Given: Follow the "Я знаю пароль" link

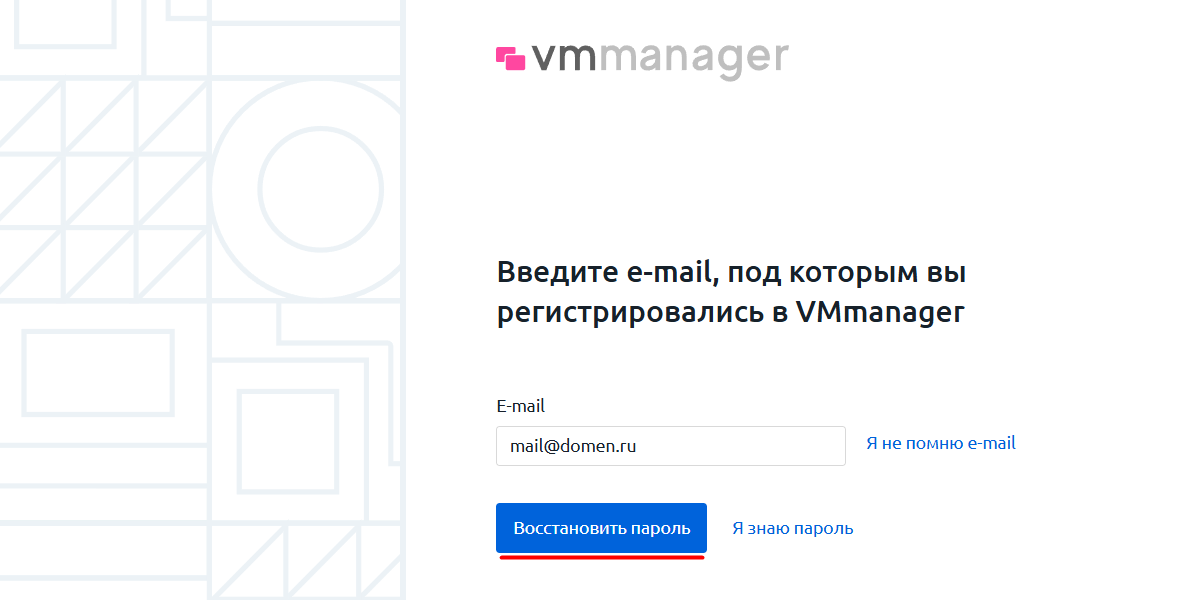Looking at the screenshot, I should click(792, 528).
